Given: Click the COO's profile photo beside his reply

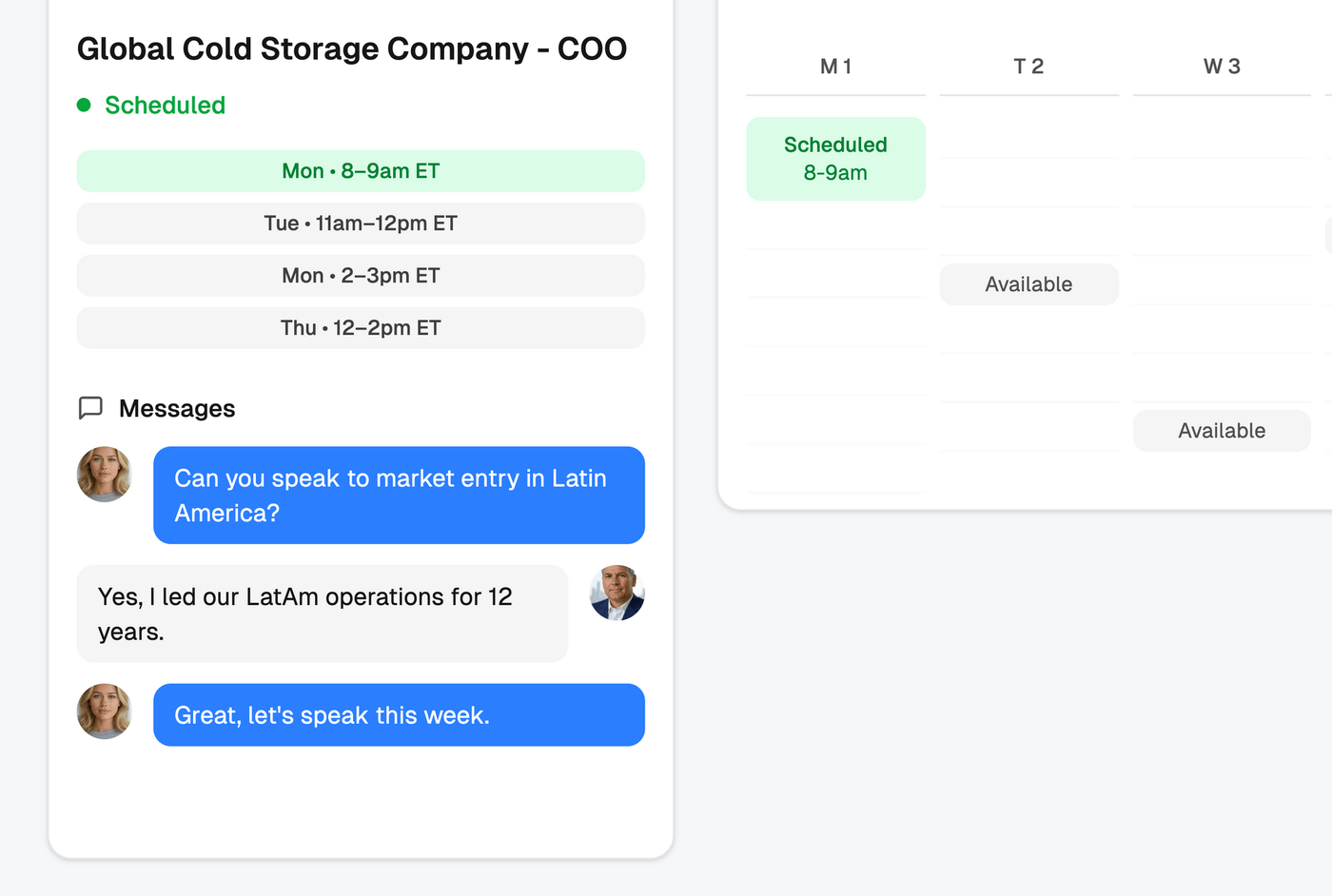Looking at the screenshot, I should point(617,593).
